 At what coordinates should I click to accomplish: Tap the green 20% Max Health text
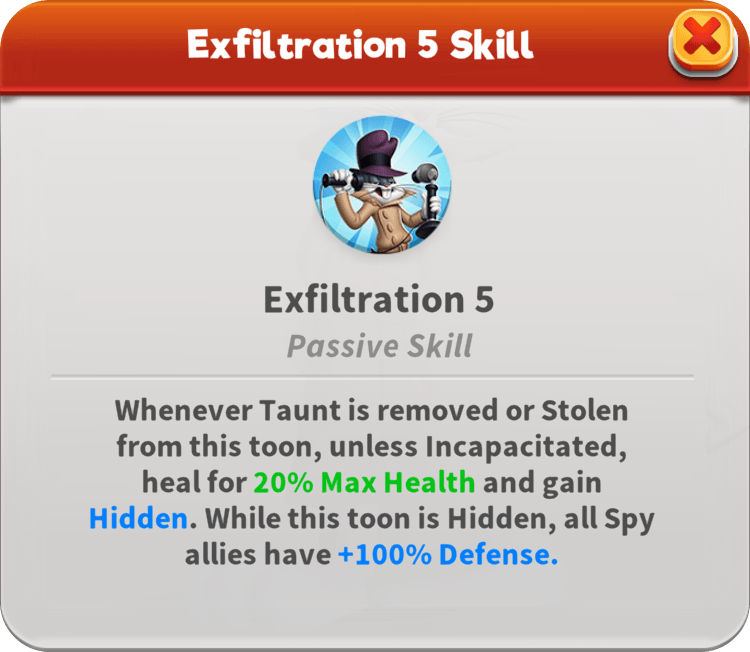(x=364, y=482)
